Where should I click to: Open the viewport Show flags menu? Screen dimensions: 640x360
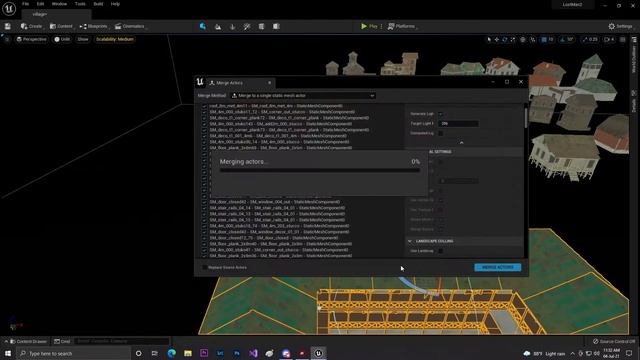tap(83, 39)
